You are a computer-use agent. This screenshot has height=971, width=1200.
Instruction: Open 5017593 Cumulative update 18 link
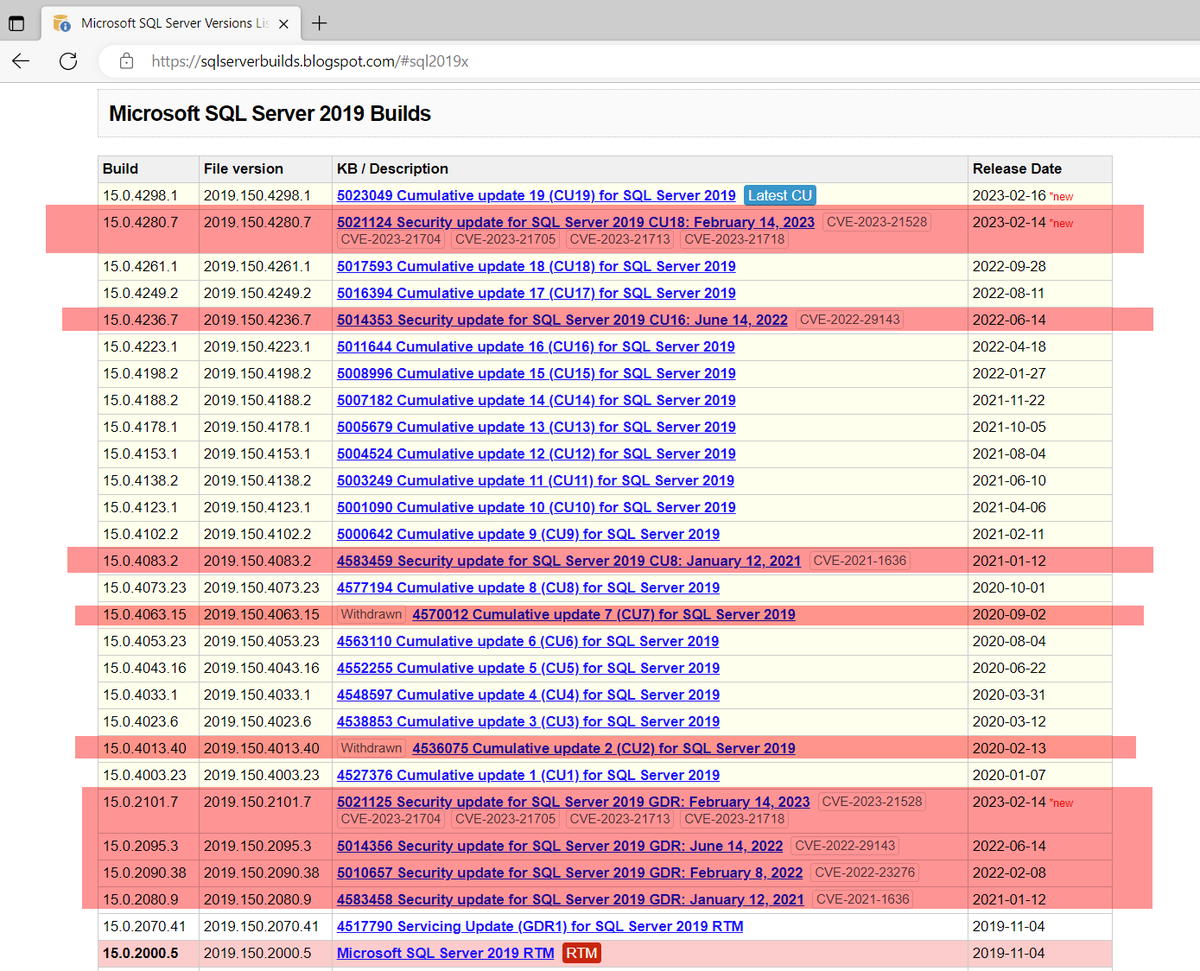536,266
